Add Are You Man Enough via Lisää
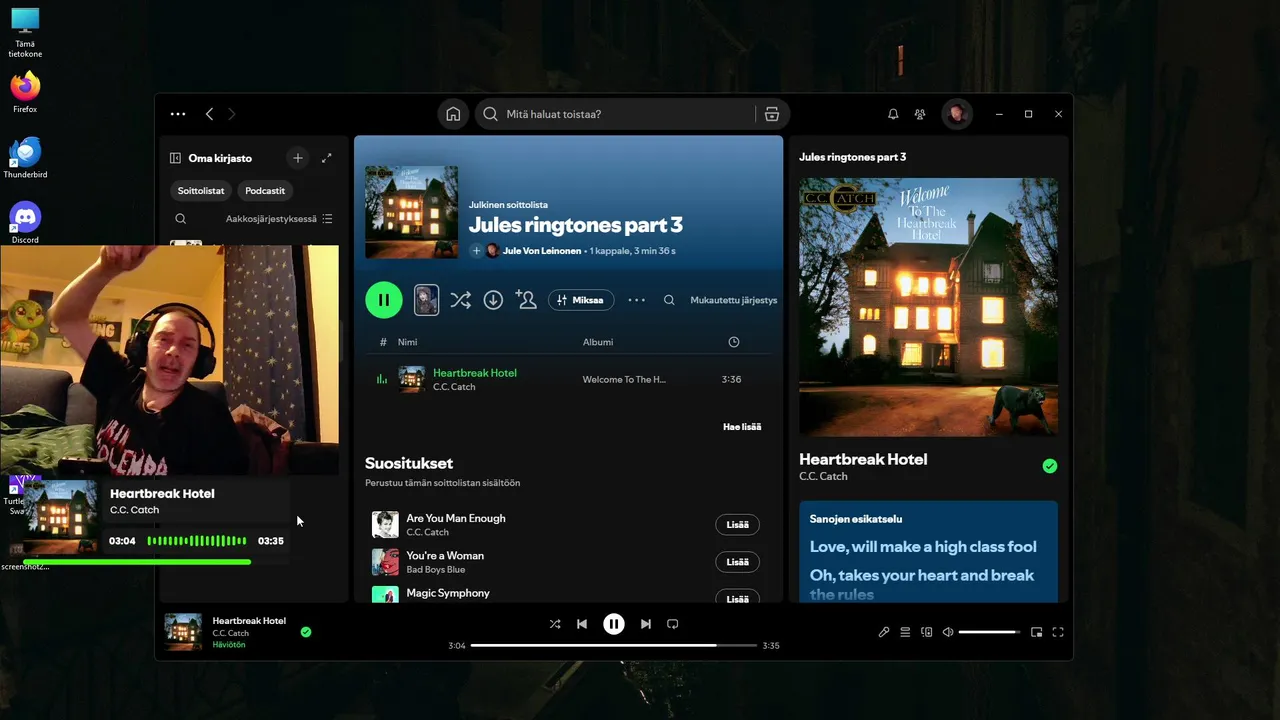Image resolution: width=1280 pixels, height=720 pixels. (737, 525)
